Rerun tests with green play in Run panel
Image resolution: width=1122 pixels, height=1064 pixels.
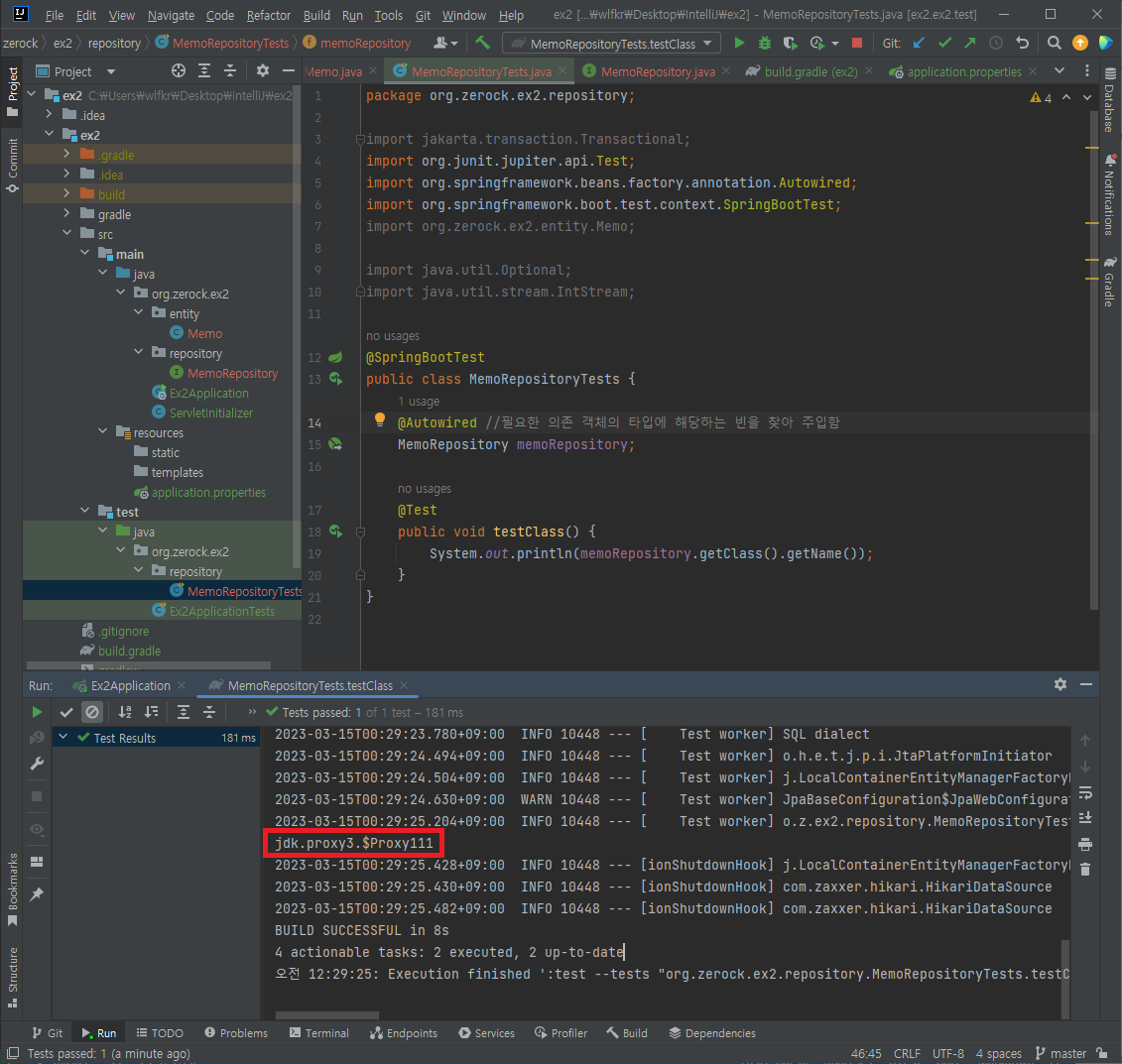click(x=37, y=711)
